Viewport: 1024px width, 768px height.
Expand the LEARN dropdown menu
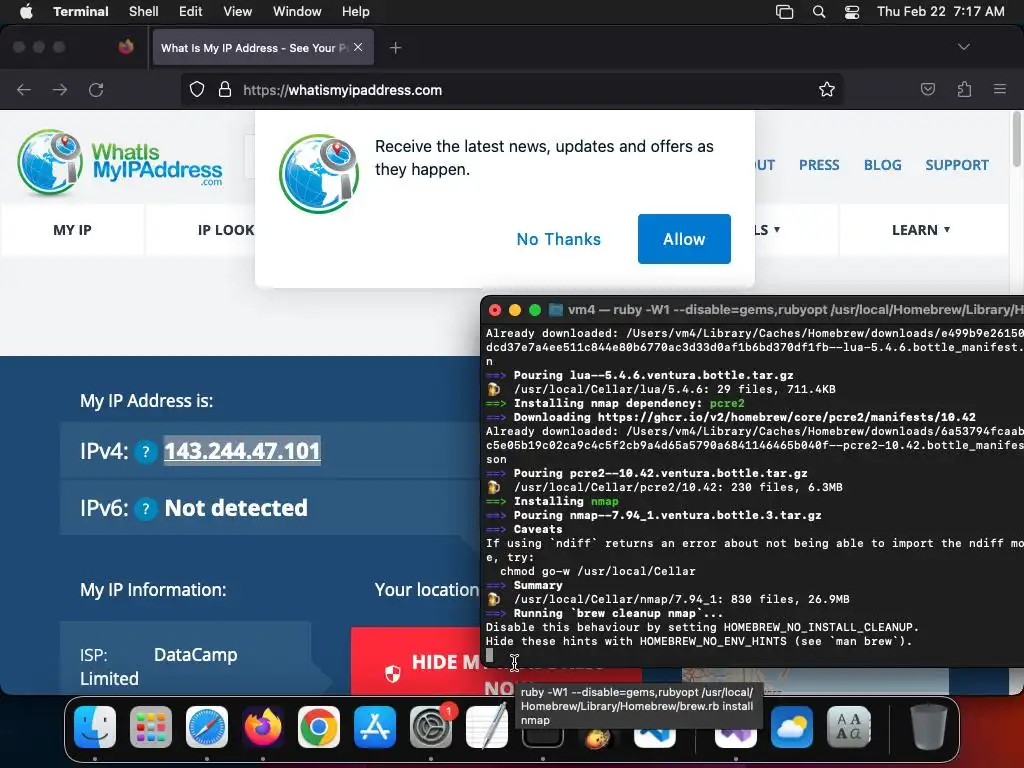point(921,230)
